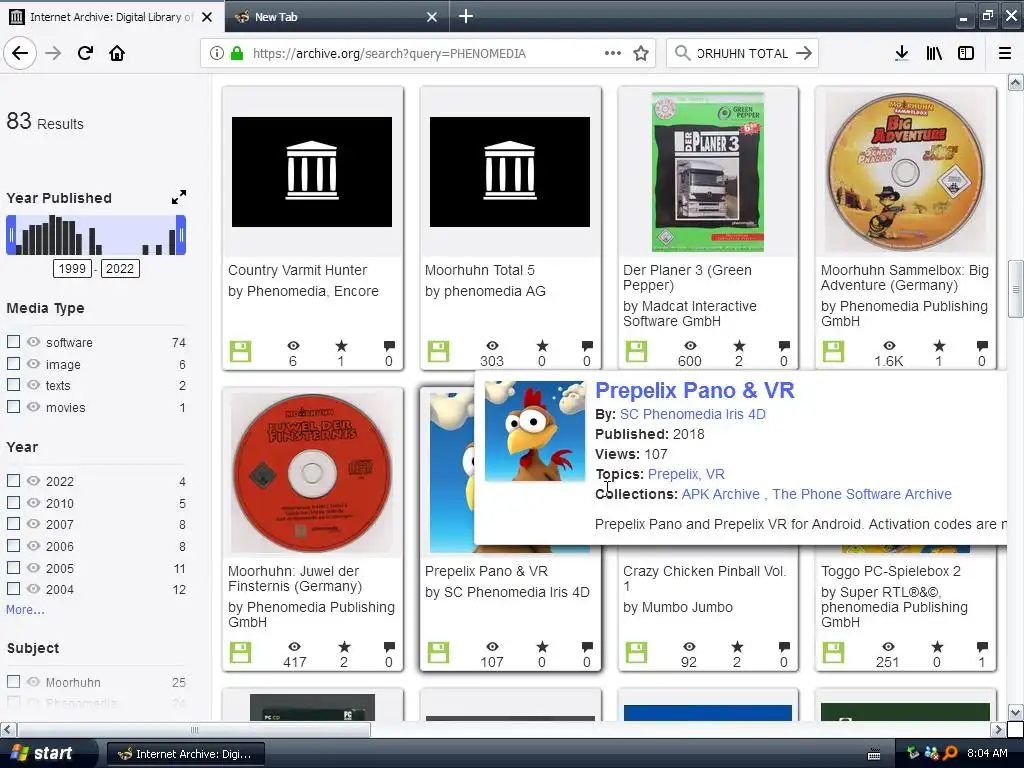Click the green secure connection padlock

point(237,53)
